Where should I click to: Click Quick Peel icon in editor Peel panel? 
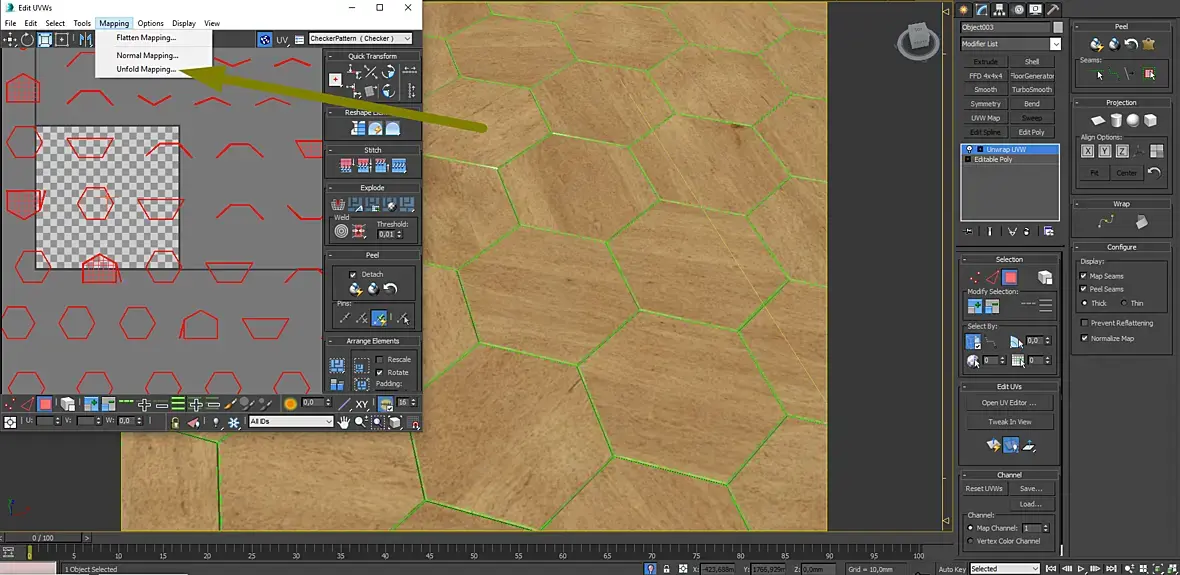click(356, 289)
